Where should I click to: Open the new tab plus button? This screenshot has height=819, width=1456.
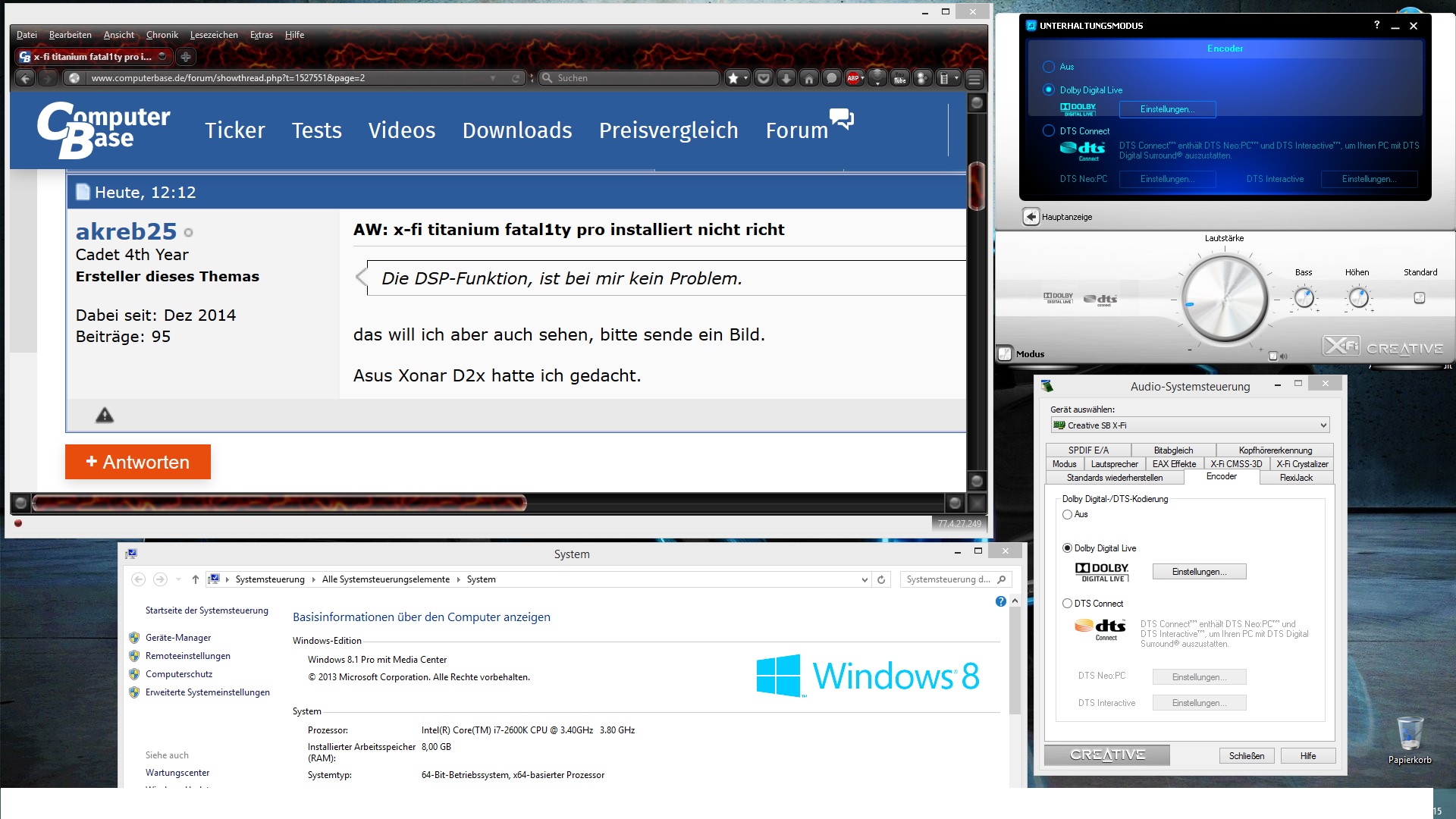185,56
